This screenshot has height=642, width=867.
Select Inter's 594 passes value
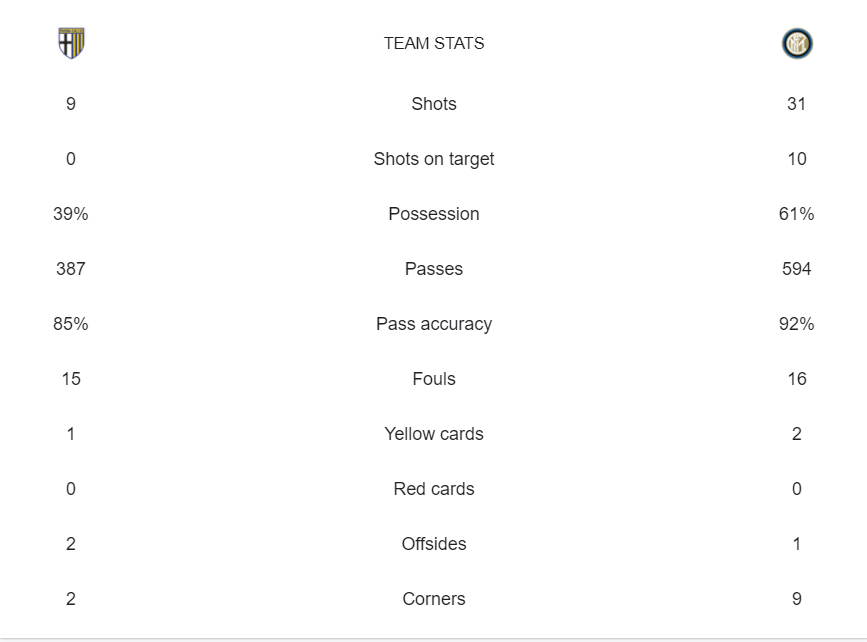[797, 269]
